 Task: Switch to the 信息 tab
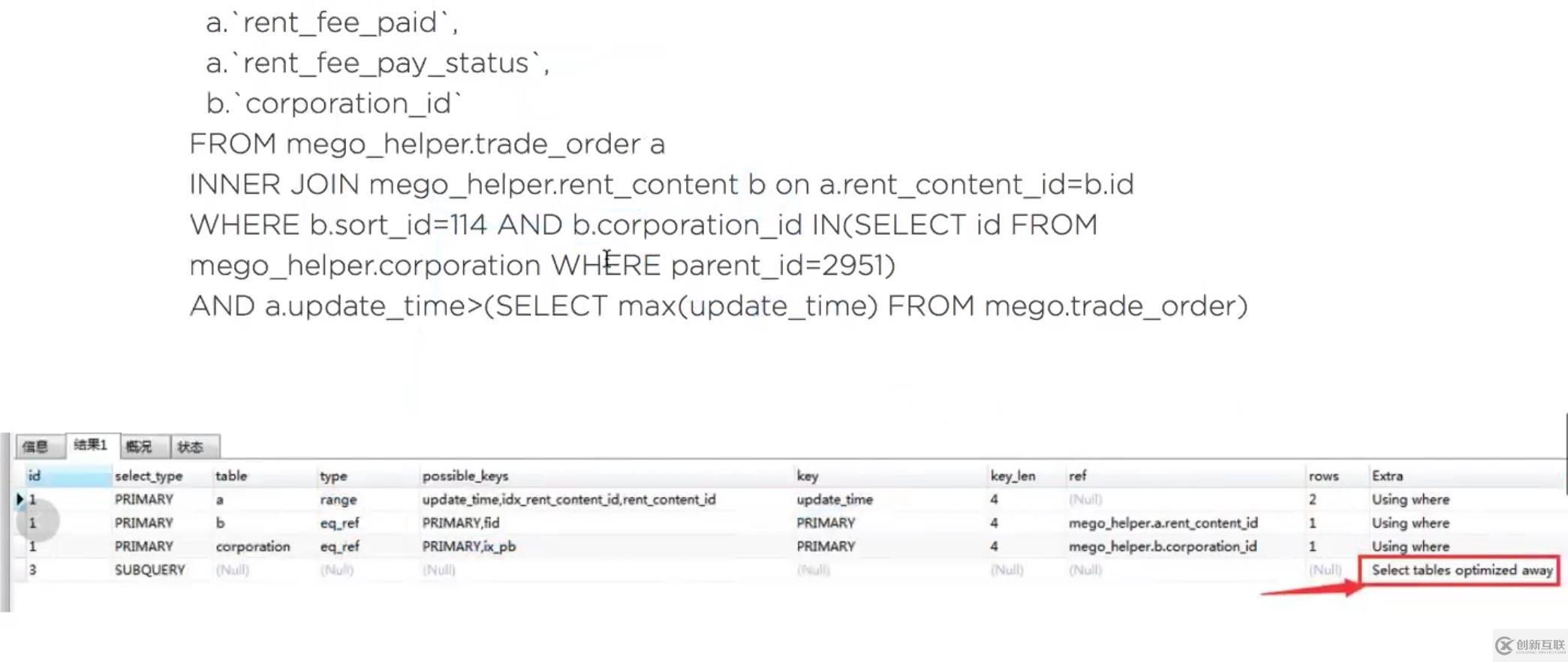(37, 446)
